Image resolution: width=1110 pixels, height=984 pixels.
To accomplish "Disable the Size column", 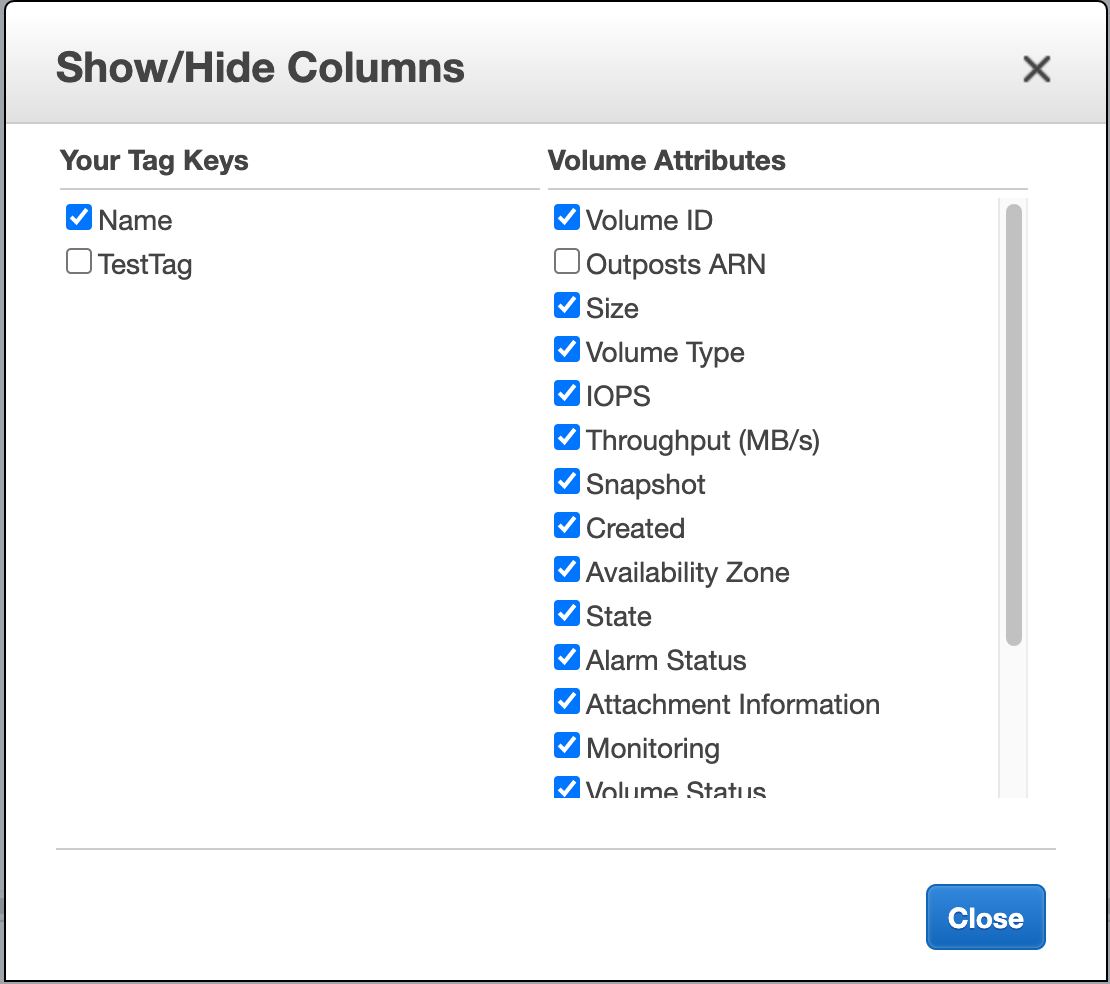I will (567, 305).
